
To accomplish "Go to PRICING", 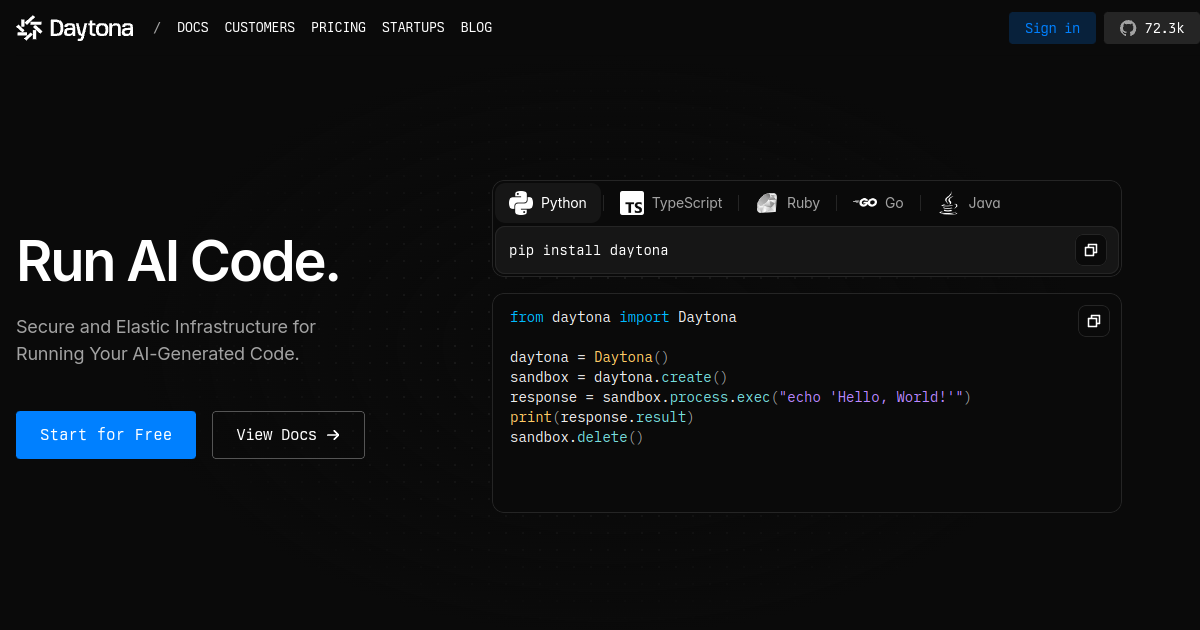I will (339, 28).
